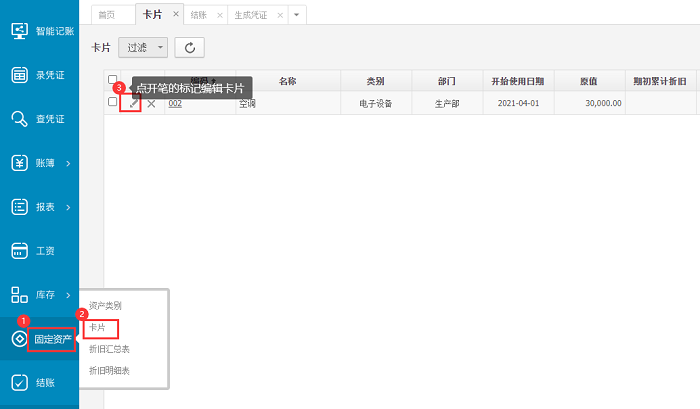Image resolution: width=700 pixels, height=409 pixels.
Task: Delete the 空调 card with the X icon
Action: pyautogui.click(x=151, y=103)
